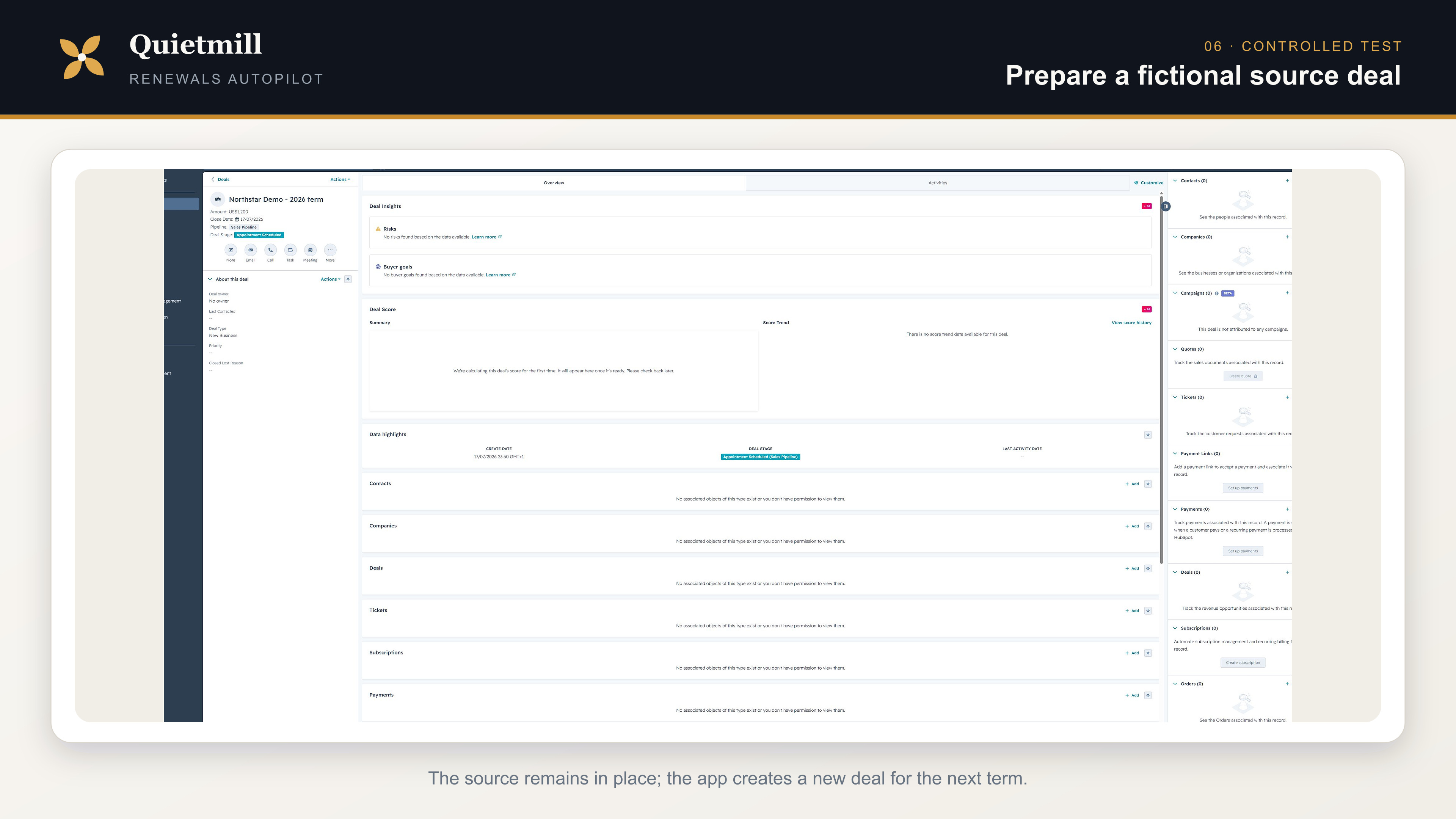Image resolution: width=1456 pixels, height=819 pixels.
Task: Switch to the Overview tab
Action: pyautogui.click(x=554, y=182)
